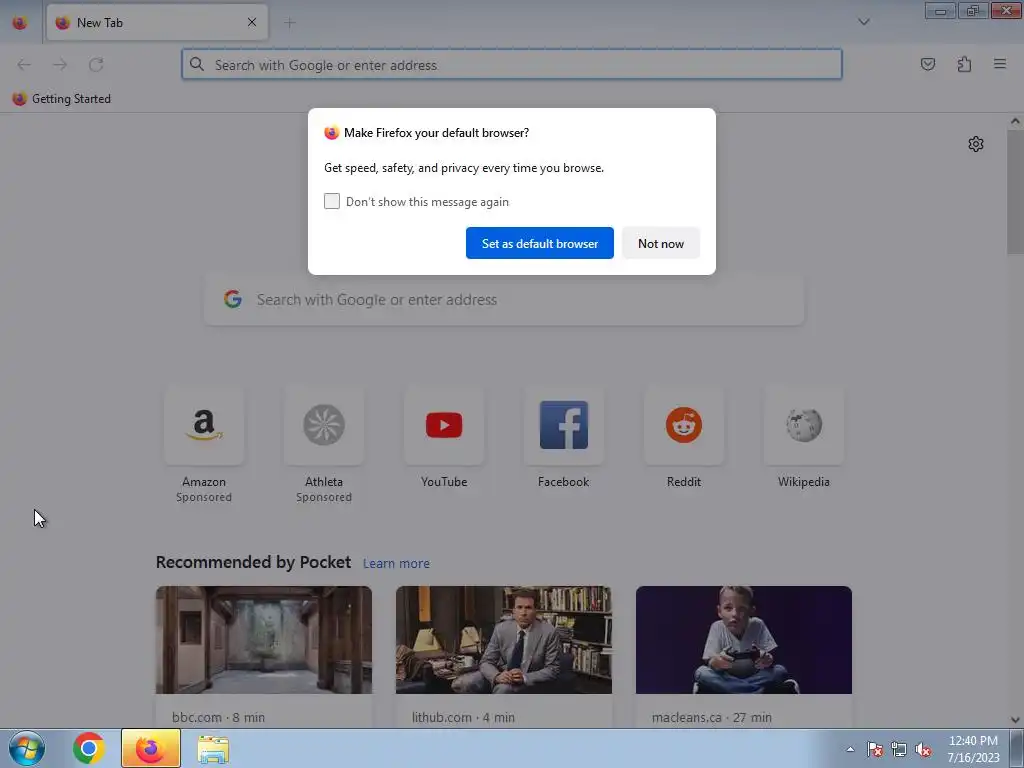Open the List all tabs chevron
Screen dimensions: 1024x768
click(863, 22)
